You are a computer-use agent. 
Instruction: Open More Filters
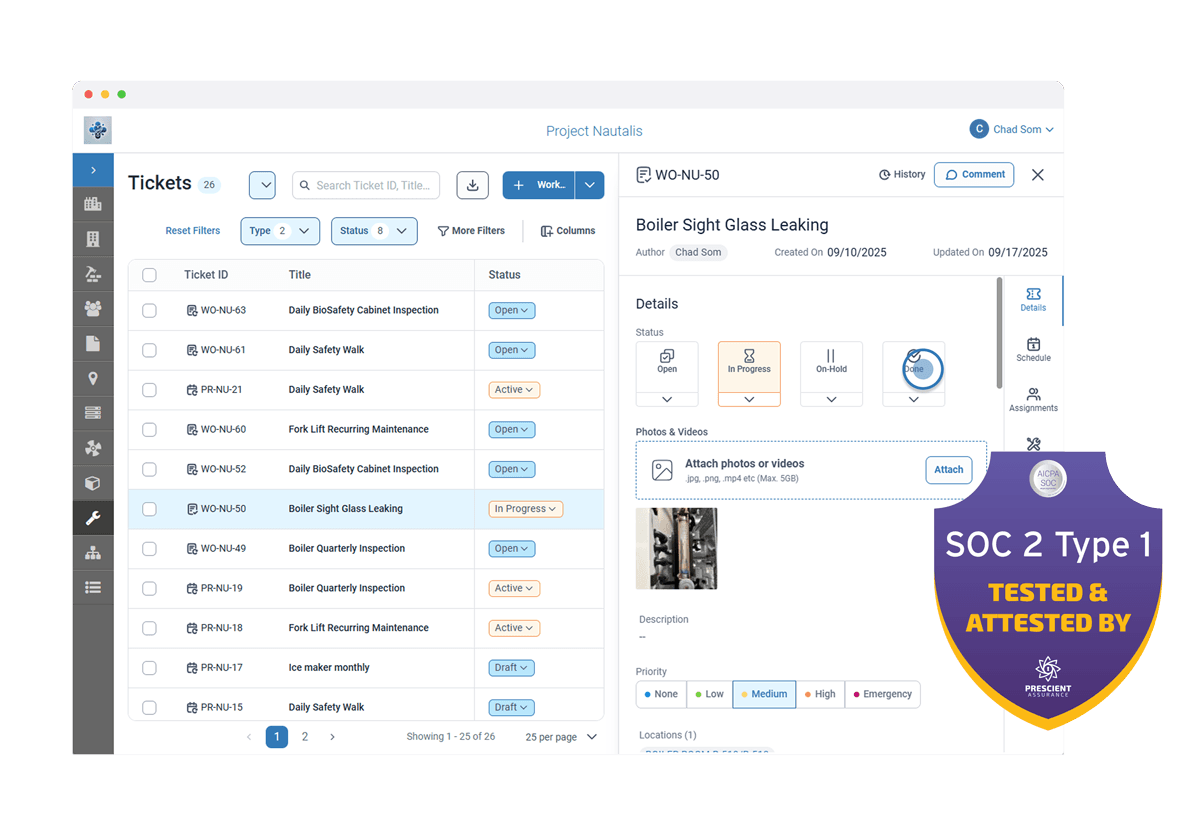click(x=471, y=231)
